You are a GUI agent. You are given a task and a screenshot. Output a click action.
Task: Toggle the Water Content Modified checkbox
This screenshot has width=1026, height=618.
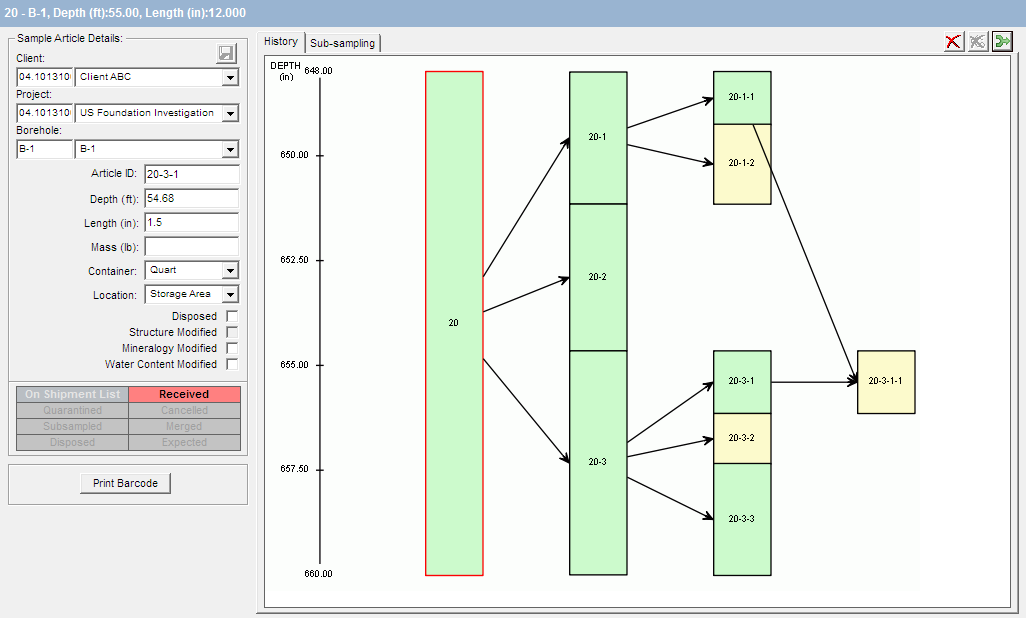[x=232, y=365]
